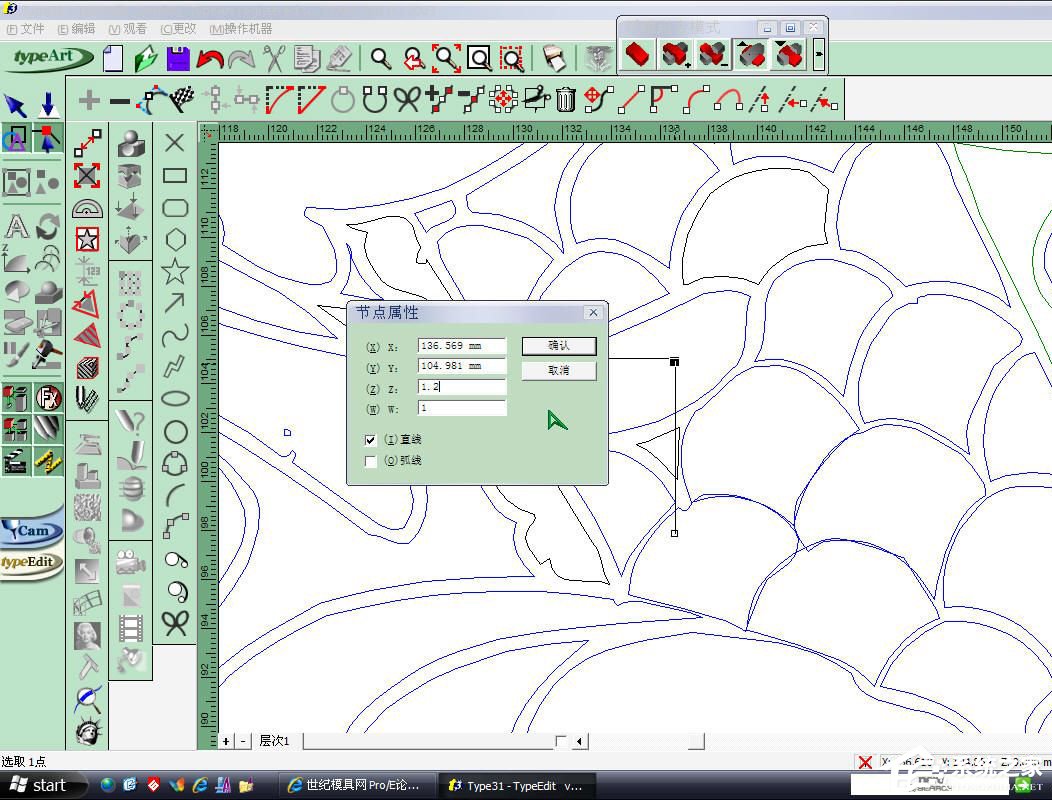Click the magnifier zoom icon in toolbar
The image size is (1052, 800).
[380, 58]
